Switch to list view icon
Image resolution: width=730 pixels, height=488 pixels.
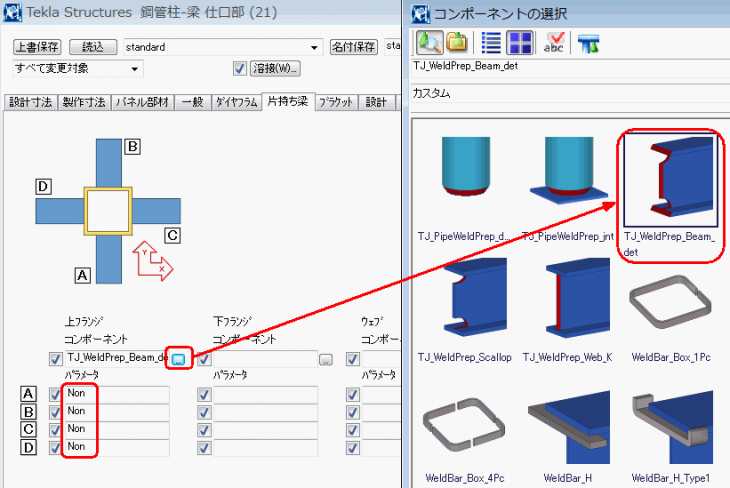tap(490, 43)
